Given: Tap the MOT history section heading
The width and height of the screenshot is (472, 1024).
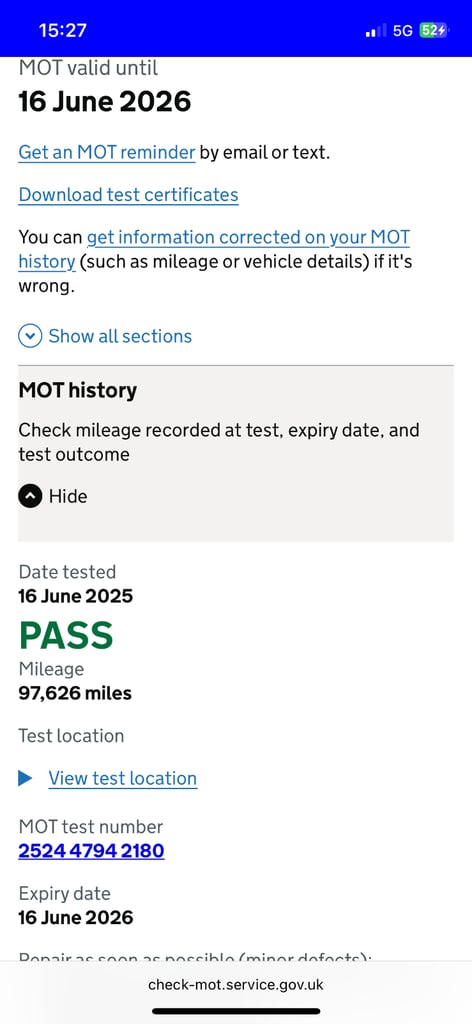Looking at the screenshot, I should pos(78,391).
